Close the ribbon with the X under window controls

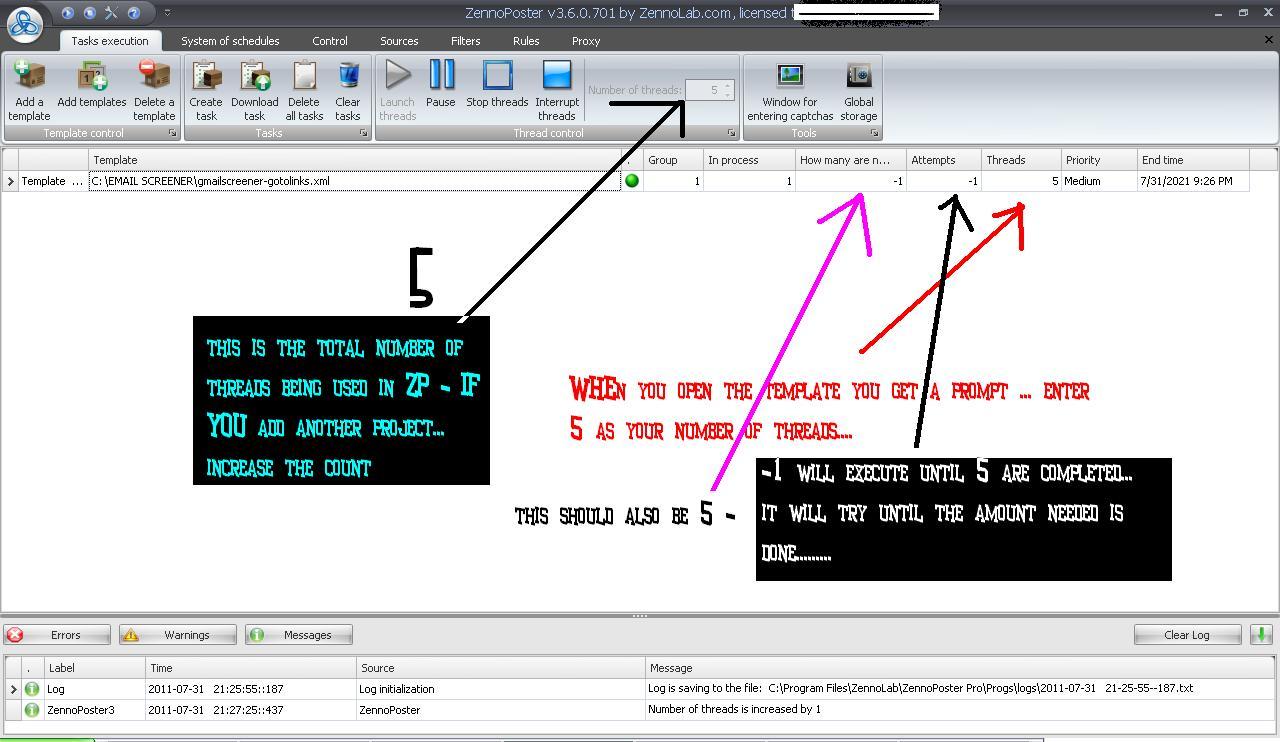1269,40
